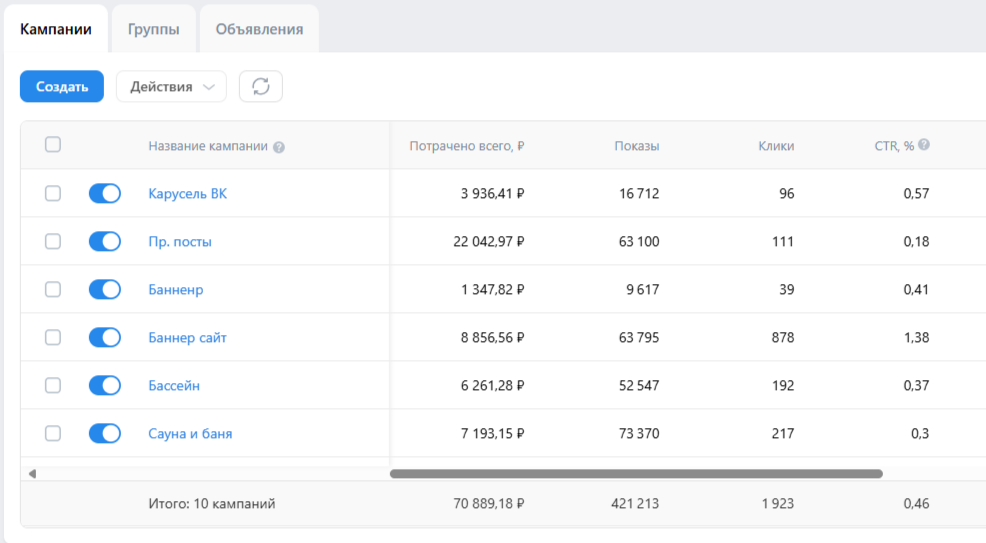
Task: Tick the checkbox beside Банненр campaign
Action: point(53,289)
